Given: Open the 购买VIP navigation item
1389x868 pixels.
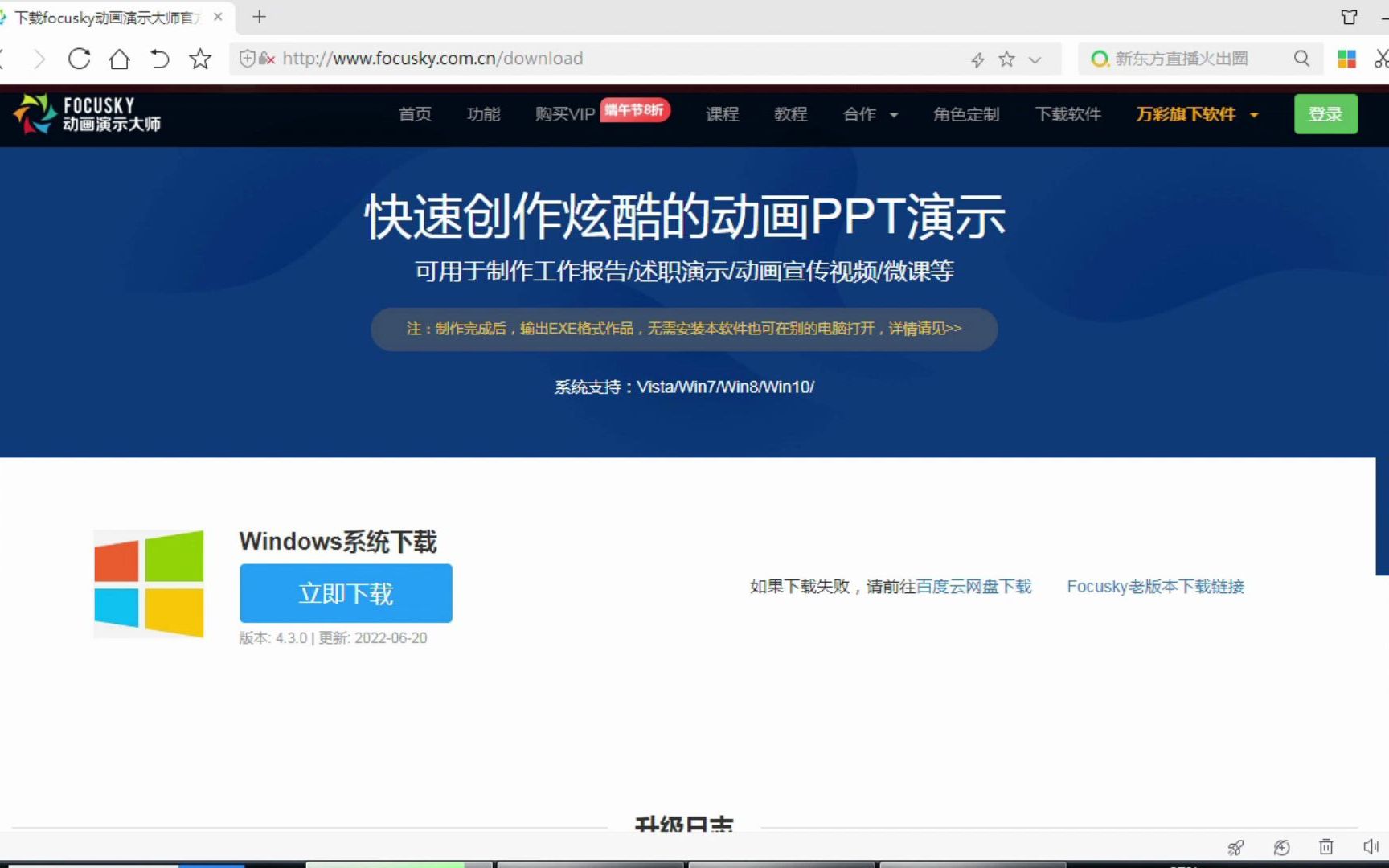Looking at the screenshot, I should click(x=565, y=114).
